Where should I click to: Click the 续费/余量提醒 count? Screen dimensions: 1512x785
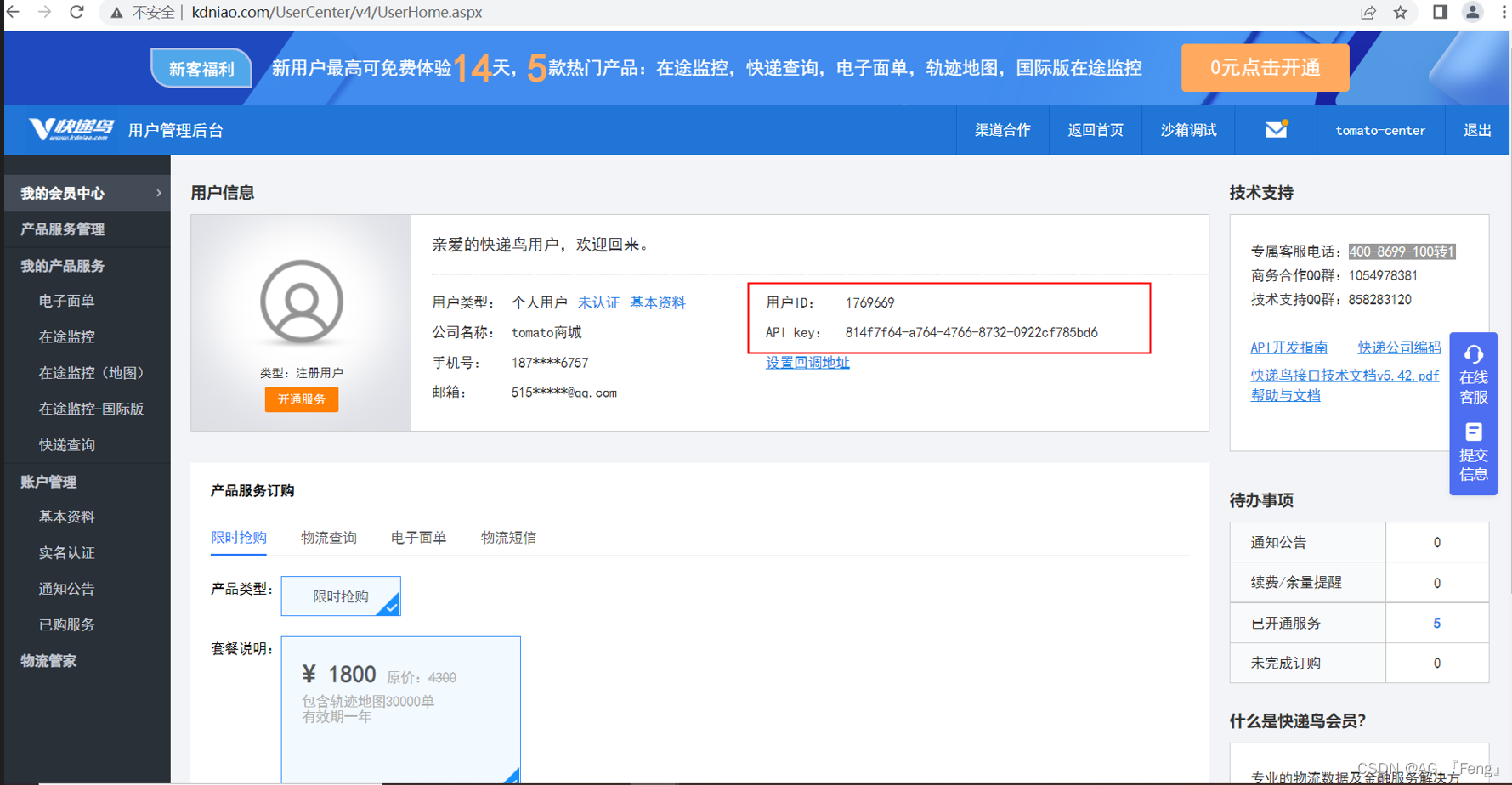coord(1436,583)
